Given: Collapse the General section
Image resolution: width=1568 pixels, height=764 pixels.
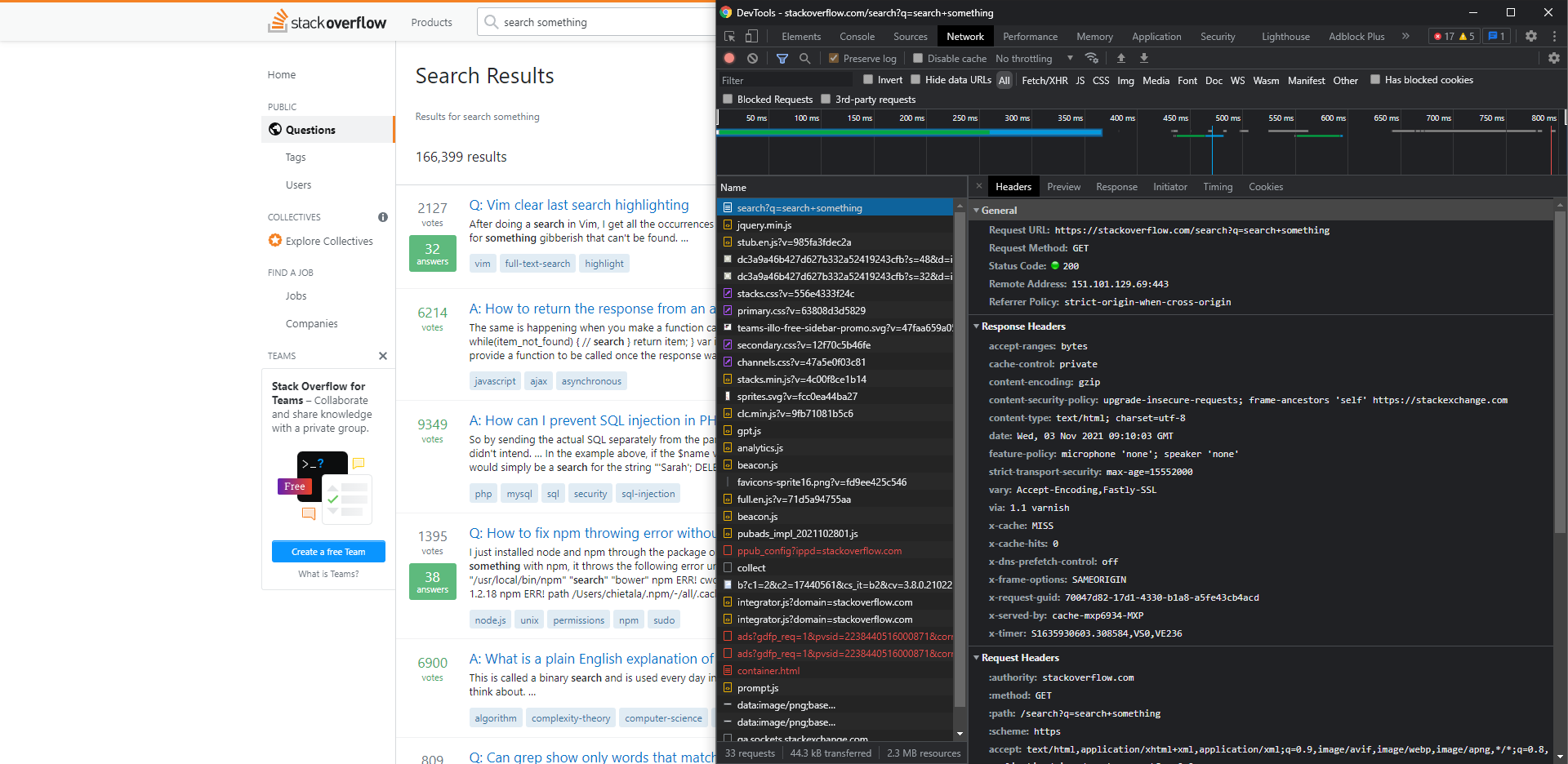Looking at the screenshot, I should [x=976, y=211].
